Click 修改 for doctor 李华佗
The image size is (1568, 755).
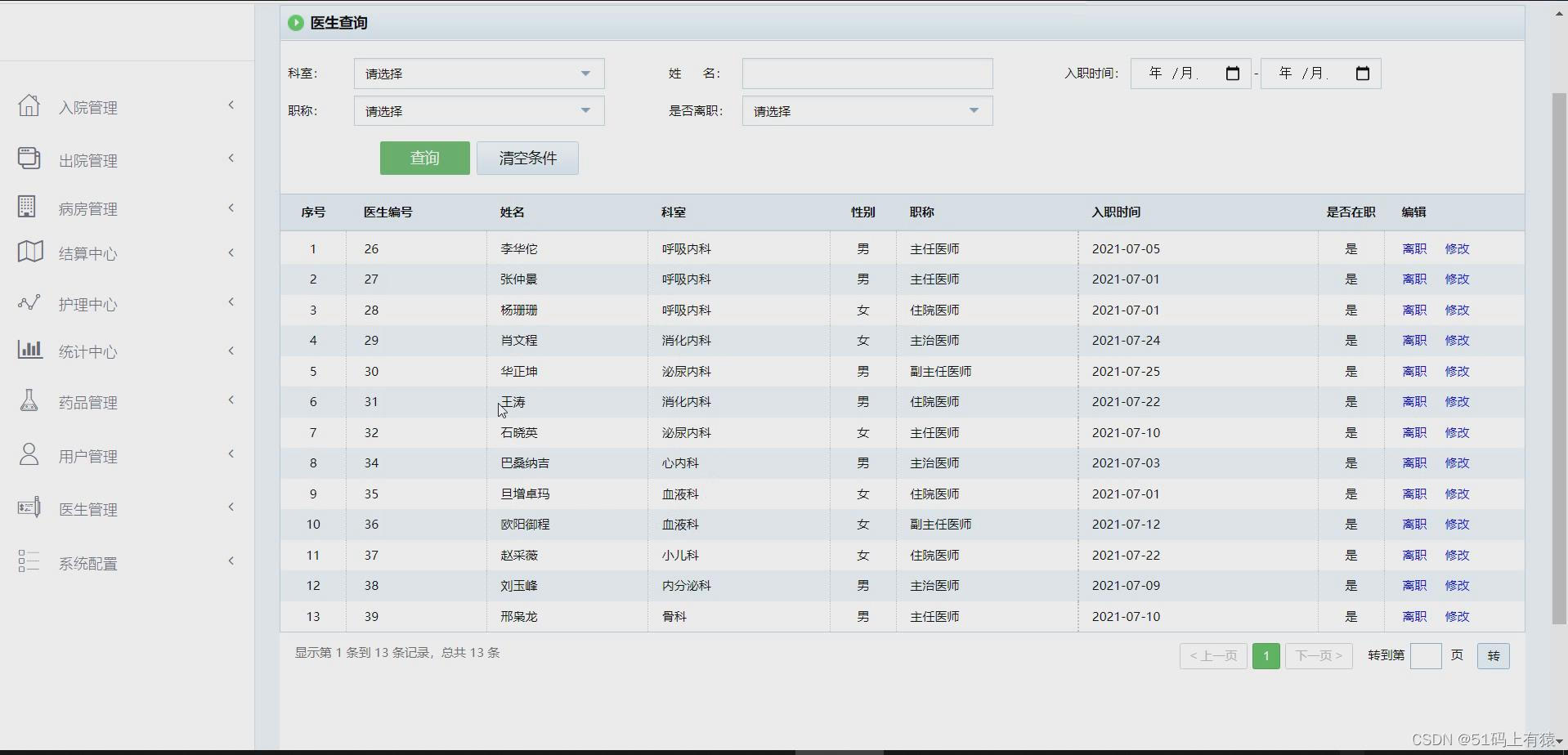[x=1457, y=248]
